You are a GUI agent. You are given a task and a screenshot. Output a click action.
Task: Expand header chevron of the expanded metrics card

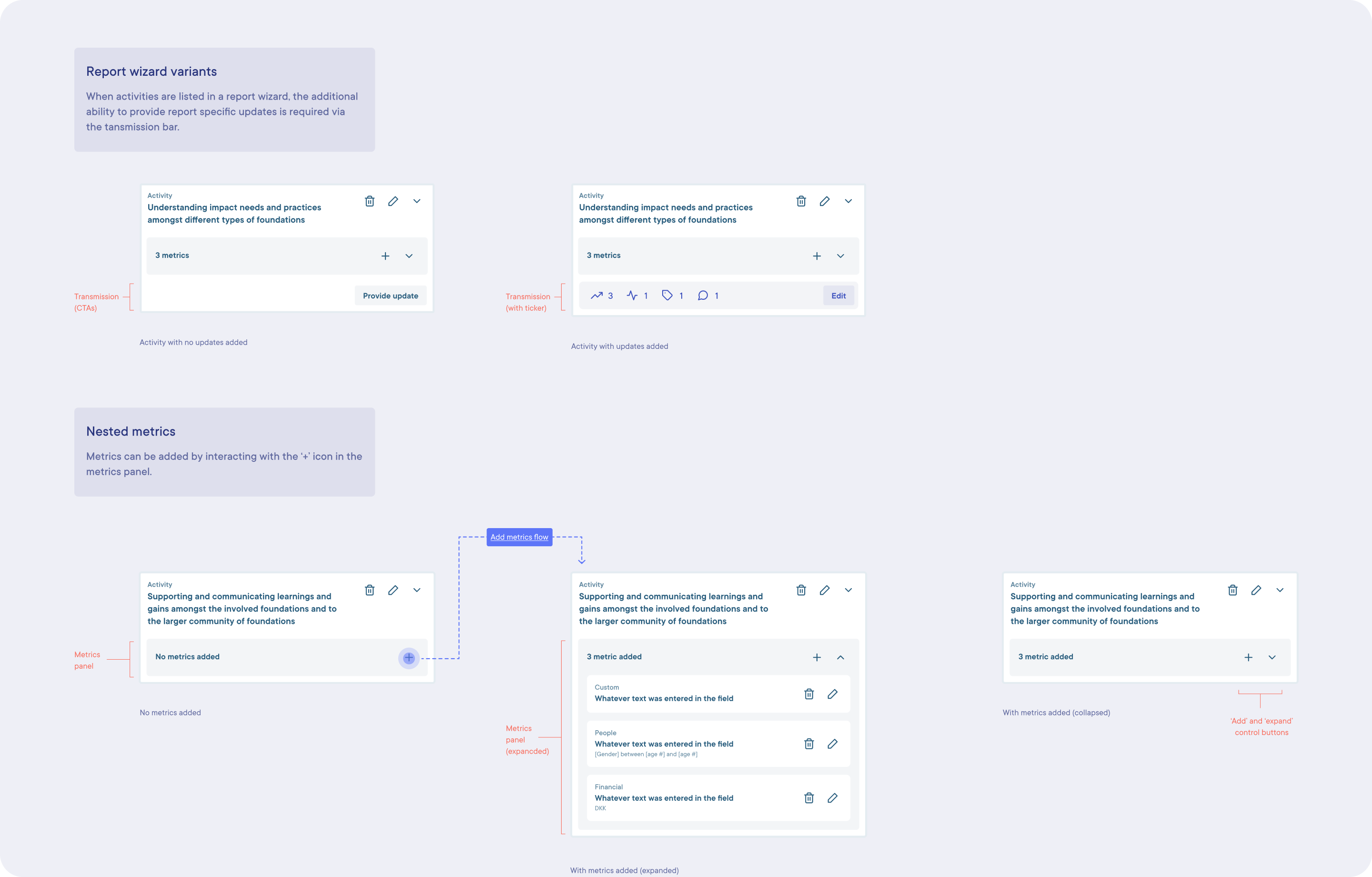click(848, 590)
